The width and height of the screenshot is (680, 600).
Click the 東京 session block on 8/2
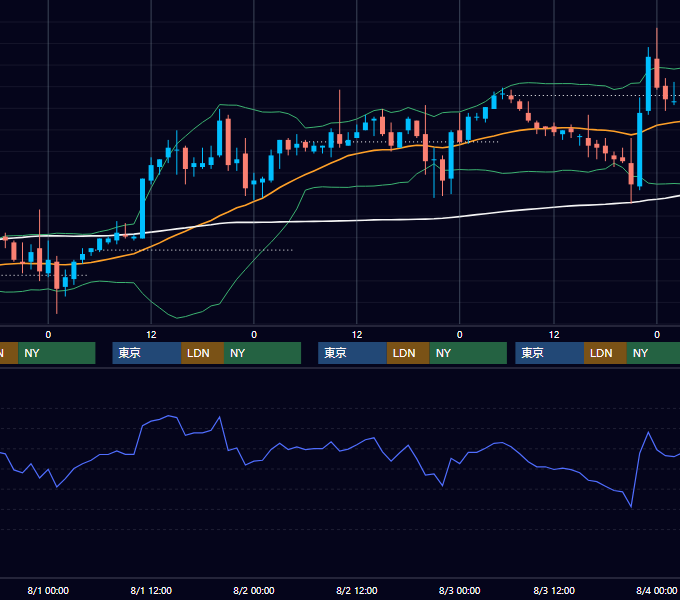coord(352,353)
